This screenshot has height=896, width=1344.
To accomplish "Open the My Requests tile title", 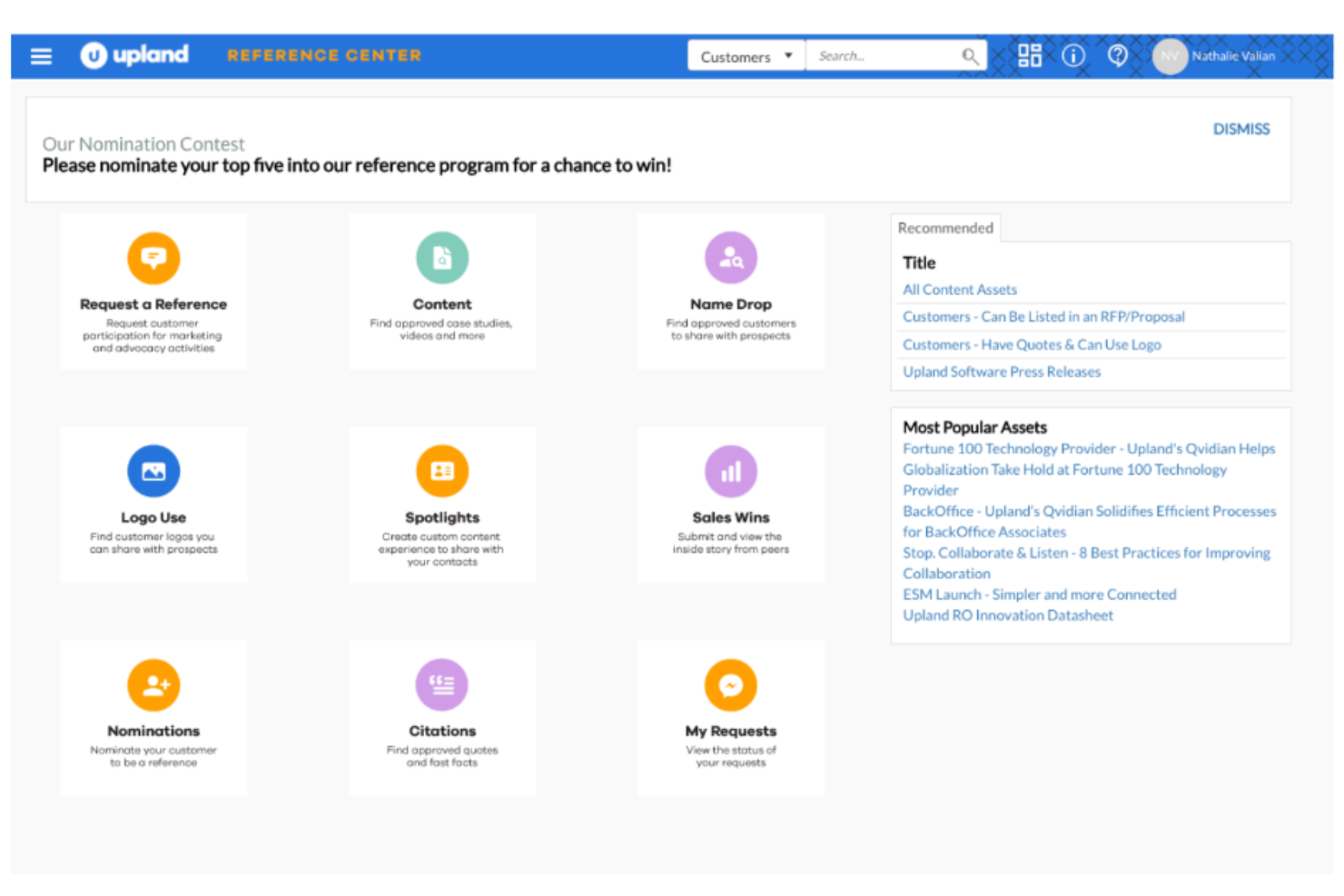I will click(x=731, y=731).
